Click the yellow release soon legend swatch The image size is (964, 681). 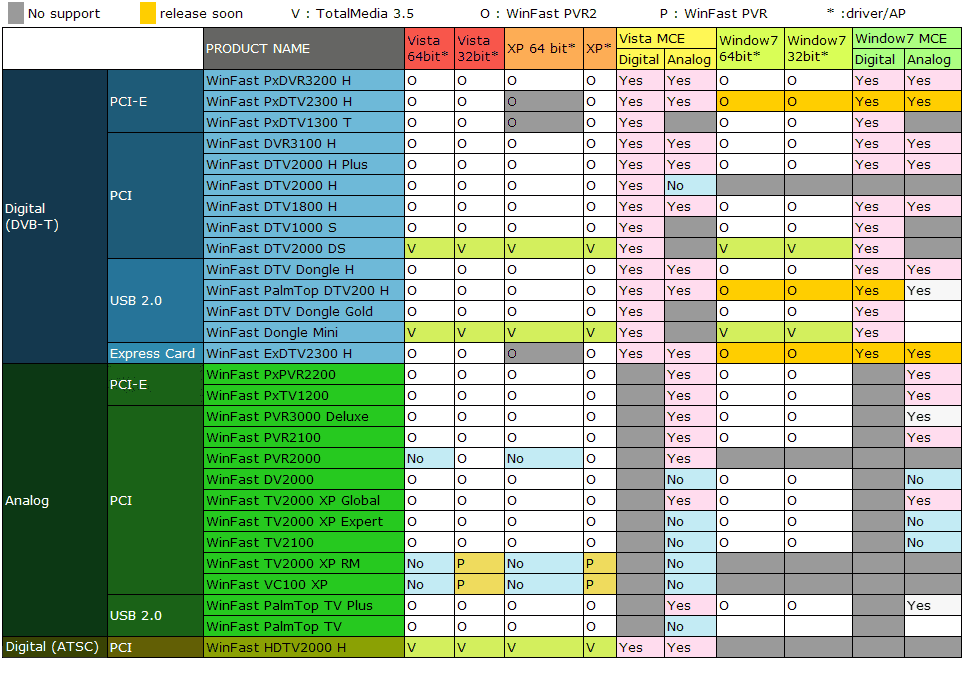point(148,13)
